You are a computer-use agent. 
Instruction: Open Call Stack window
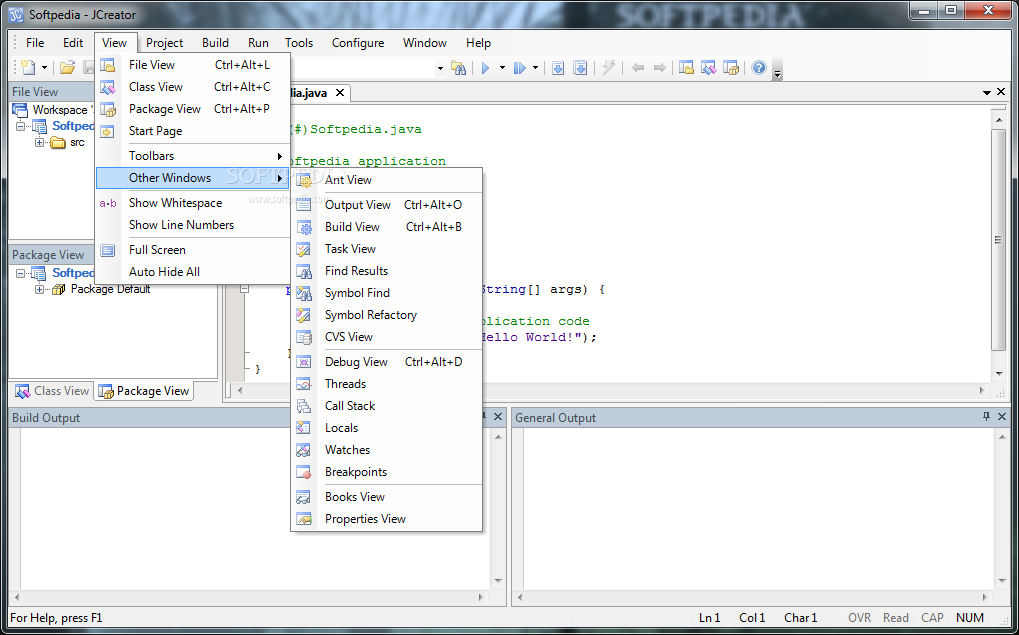387,406
